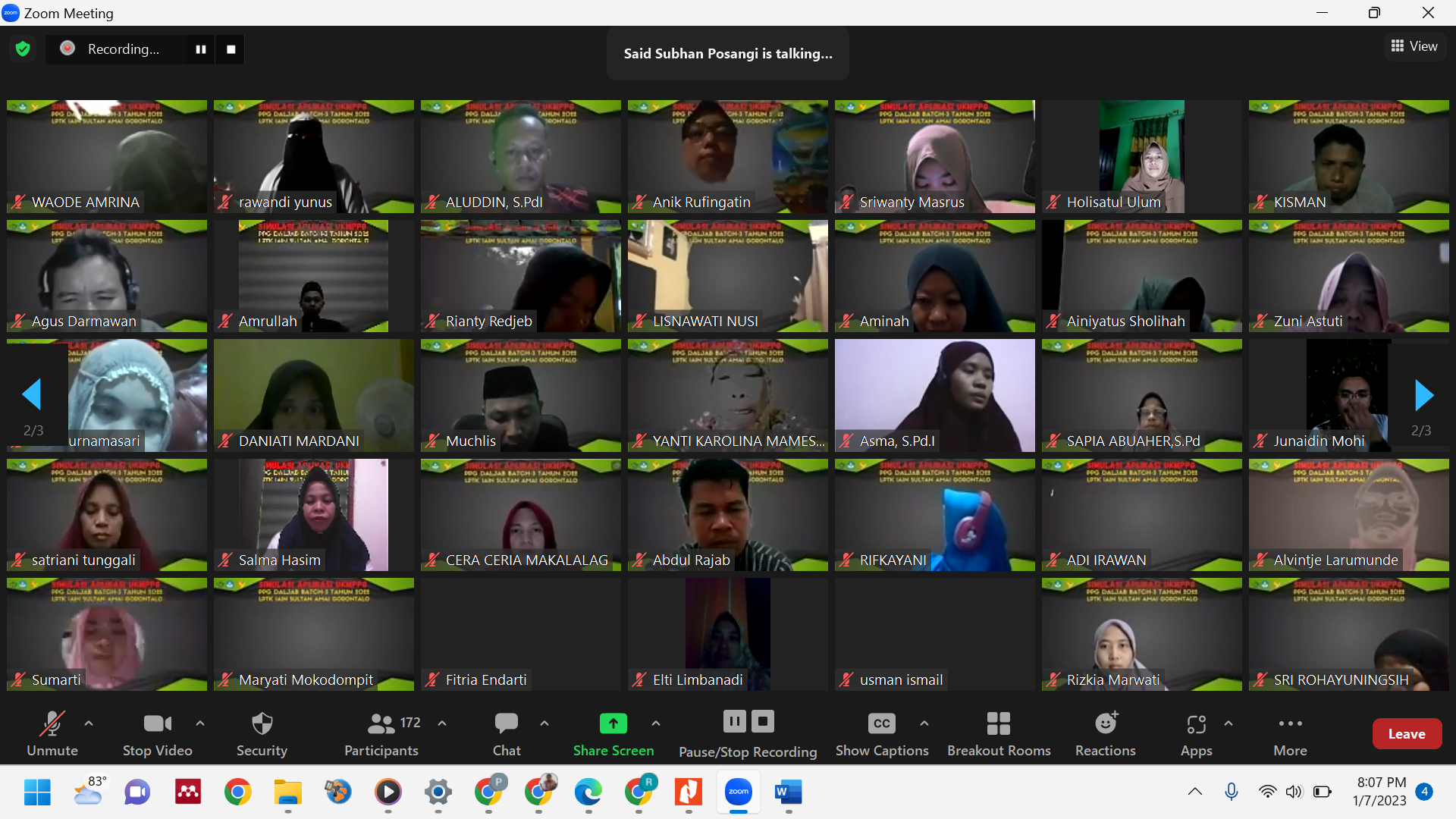Expand audio options arrow beside Unmute

tap(89, 723)
